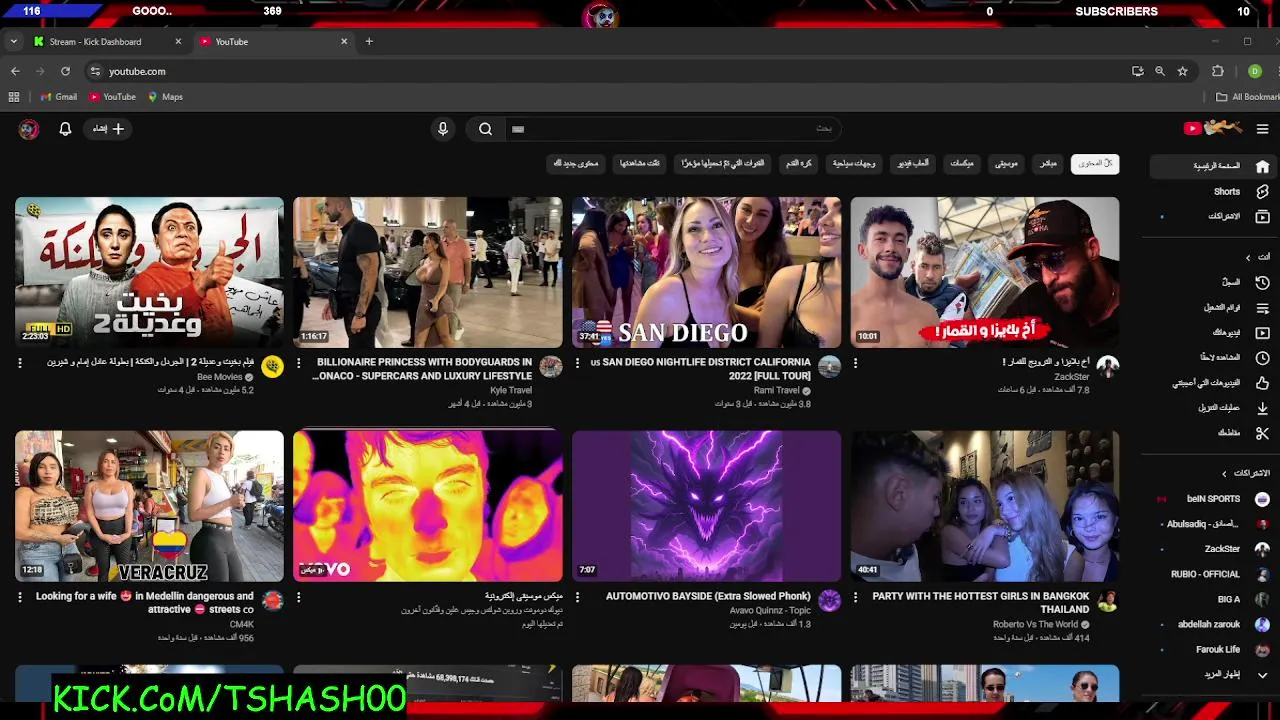Viewport: 1280px width, 720px height.
Task: Open 'Roberto Vs The World' channel name
Action: point(1035,624)
